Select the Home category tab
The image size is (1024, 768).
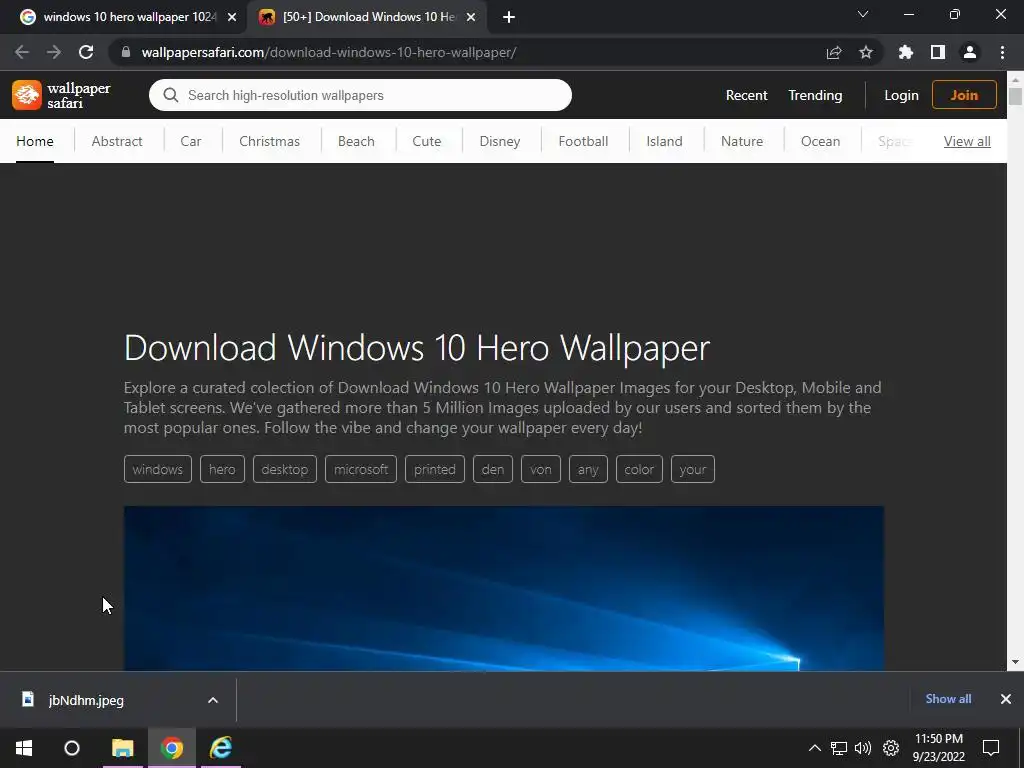pos(35,141)
